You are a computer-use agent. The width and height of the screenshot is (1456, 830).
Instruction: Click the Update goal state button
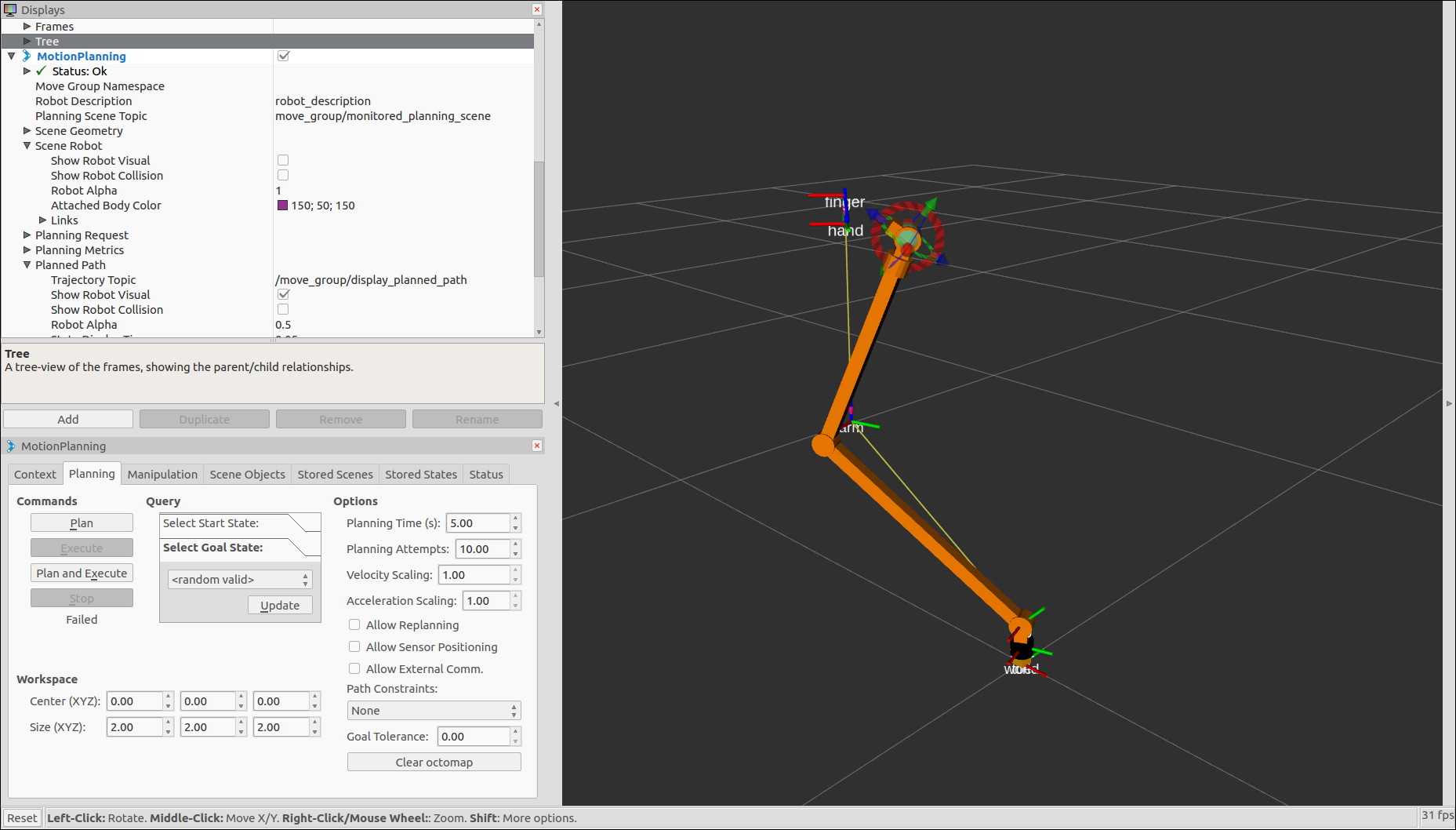coord(280,605)
